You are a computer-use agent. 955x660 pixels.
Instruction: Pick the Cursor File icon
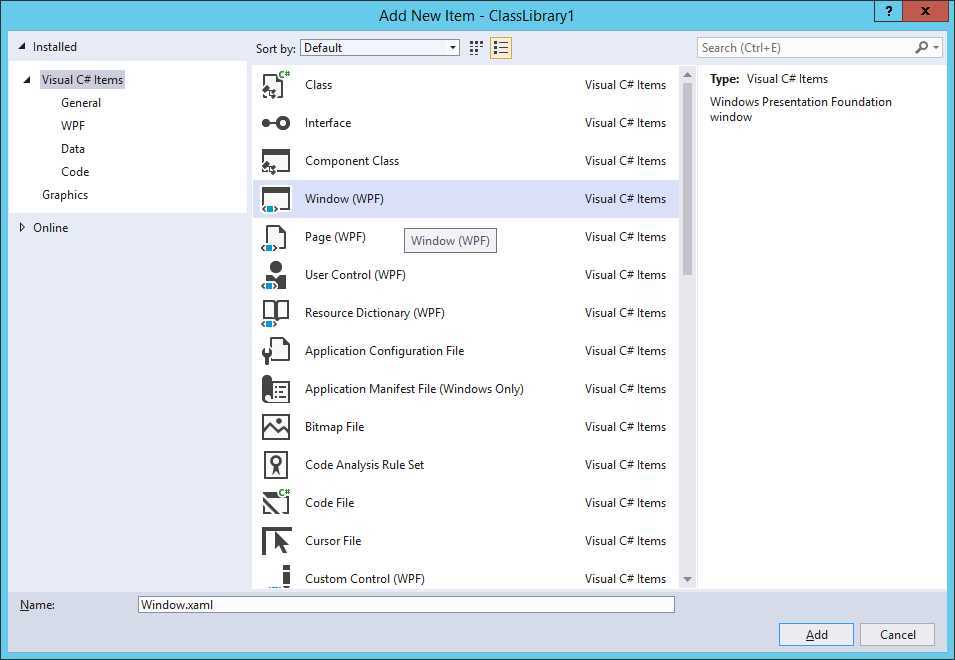[277, 541]
